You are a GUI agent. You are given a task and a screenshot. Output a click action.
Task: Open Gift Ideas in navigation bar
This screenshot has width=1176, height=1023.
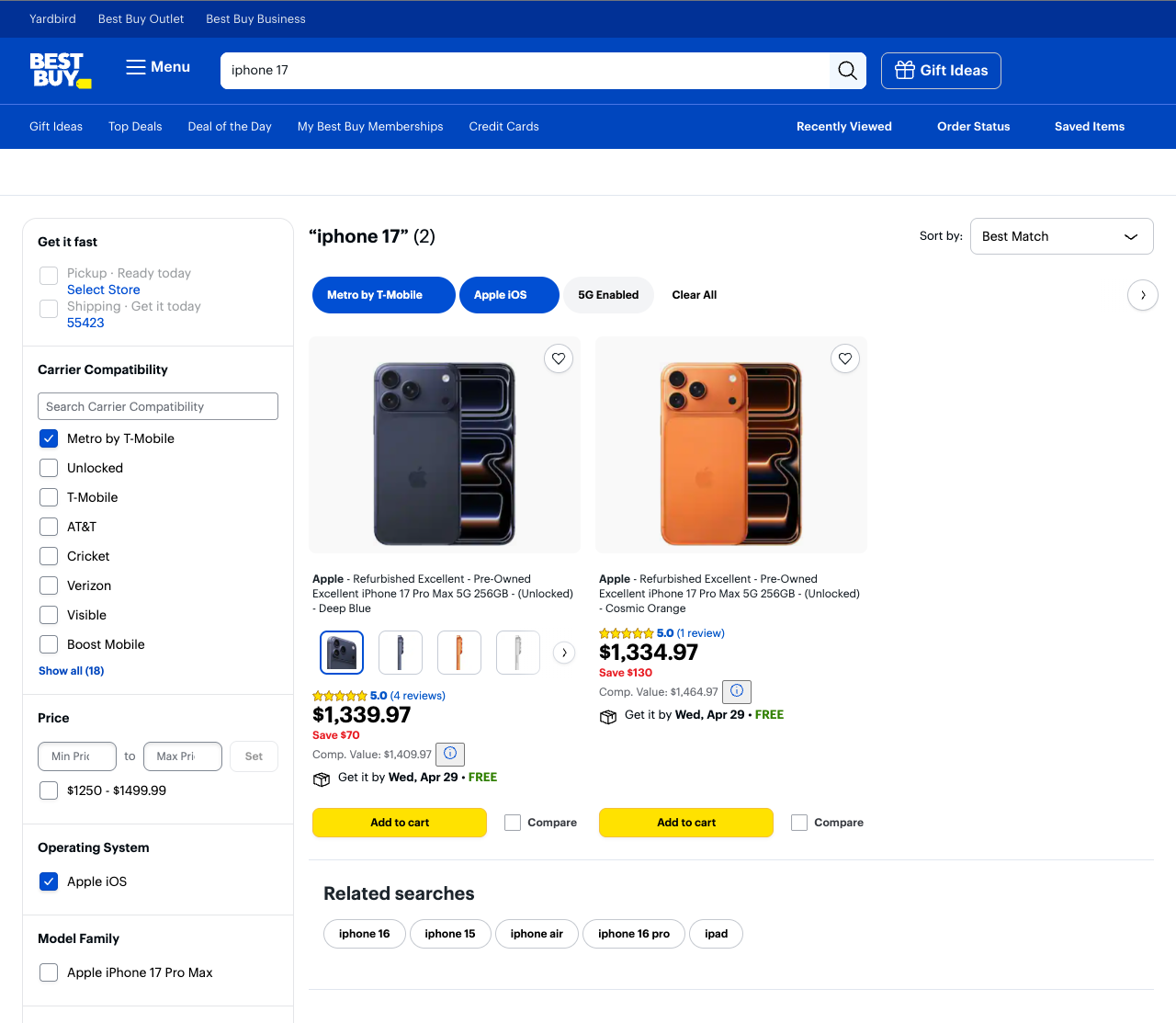pyautogui.click(x=56, y=127)
